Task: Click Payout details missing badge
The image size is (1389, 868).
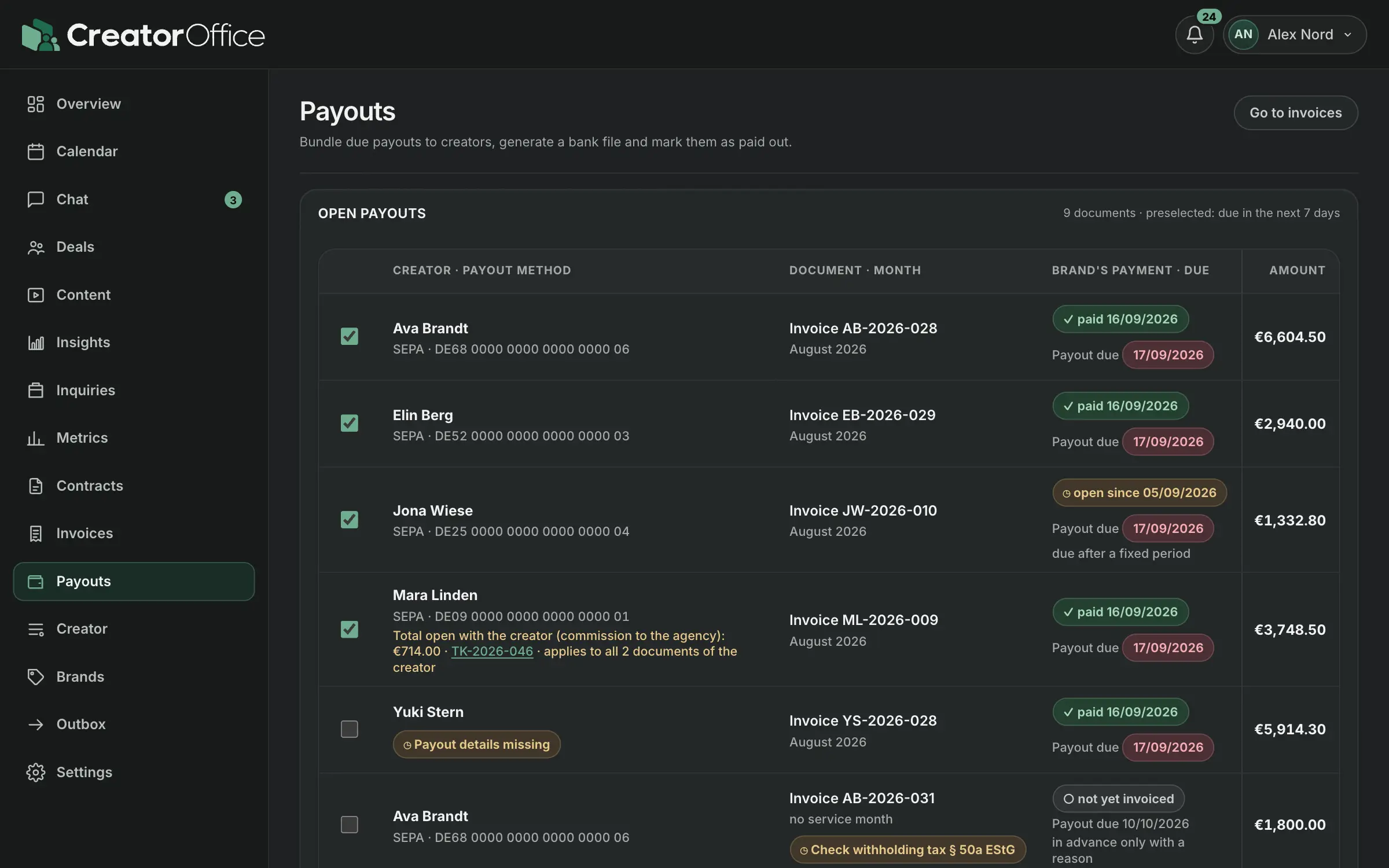Action: (477, 744)
